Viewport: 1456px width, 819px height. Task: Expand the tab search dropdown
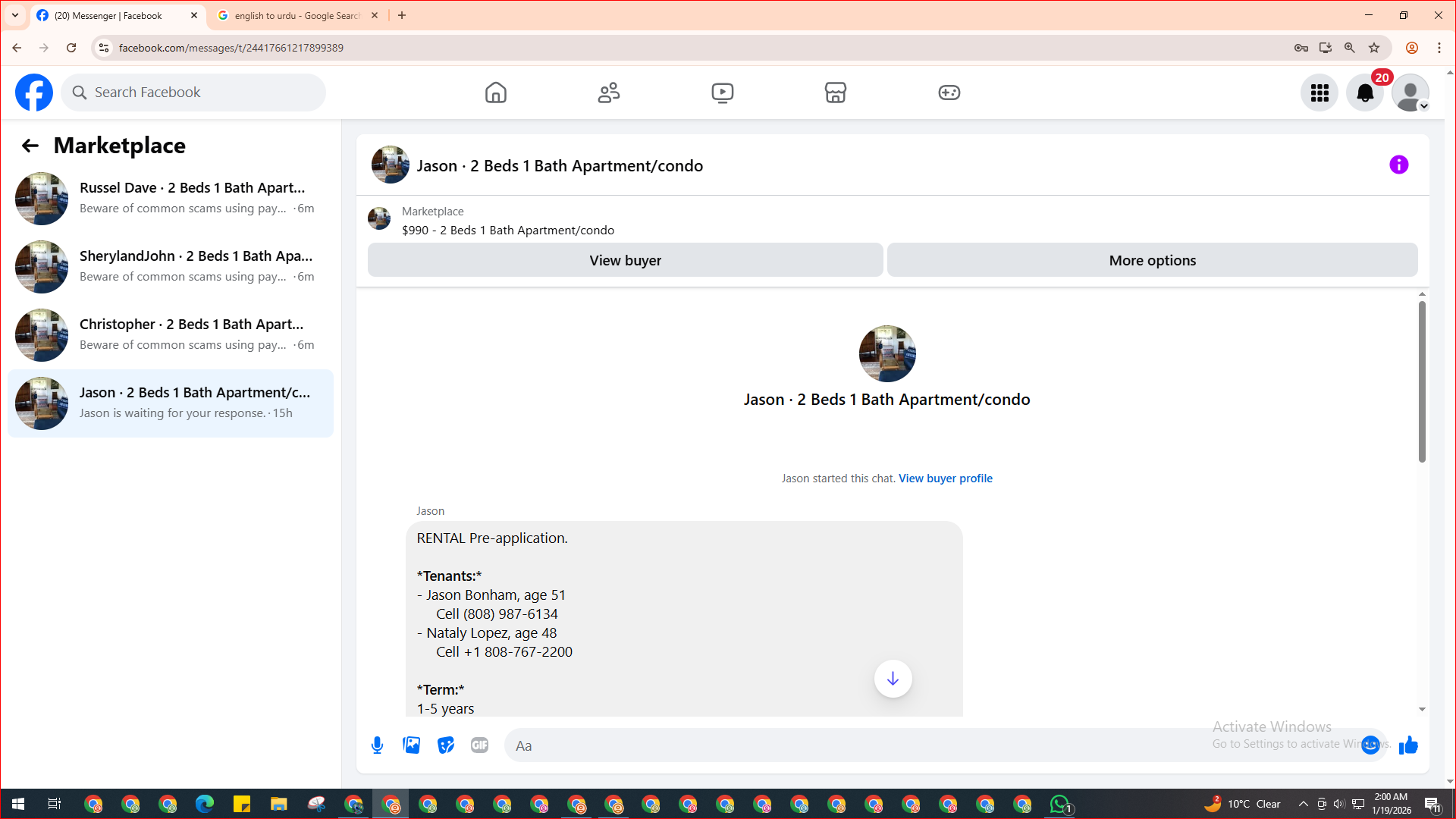click(x=15, y=15)
